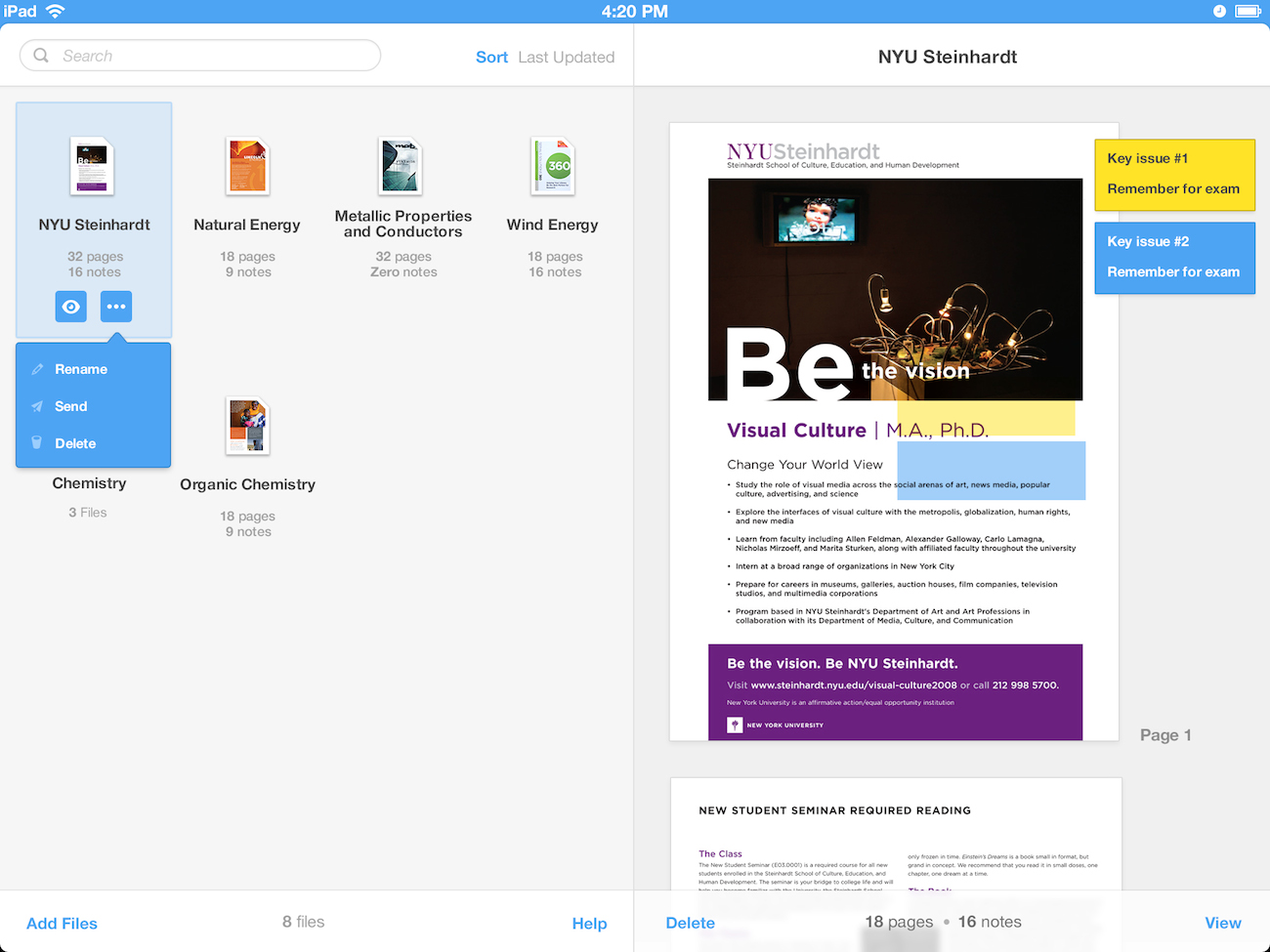Screen dimensions: 1270x952
Task: Tap the 4:20 PM clock
Action: coord(635,12)
